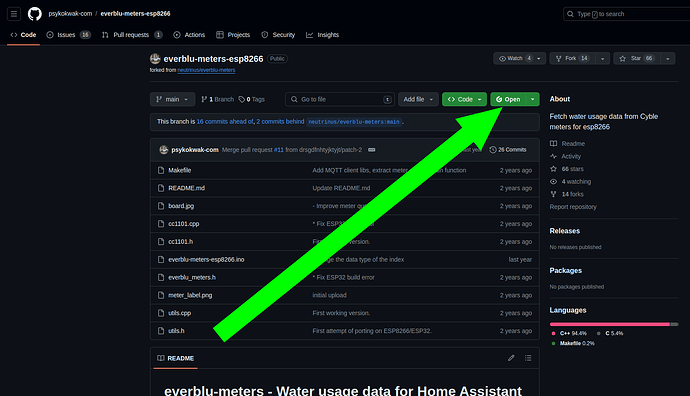The height and width of the screenshot is (396, 690).
Task: Open the main branch selector
Action: point(172,99)
